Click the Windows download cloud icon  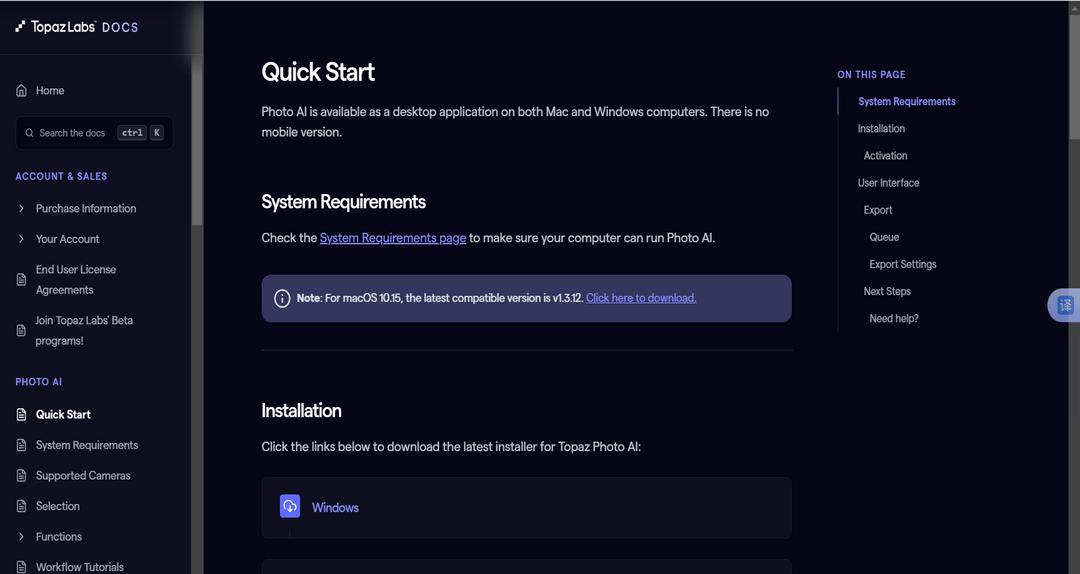[290, 507]
